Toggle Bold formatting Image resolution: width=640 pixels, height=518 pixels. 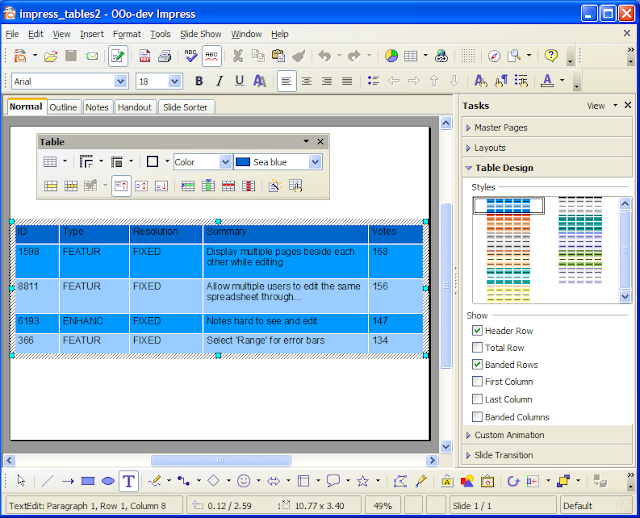point(199,81)
